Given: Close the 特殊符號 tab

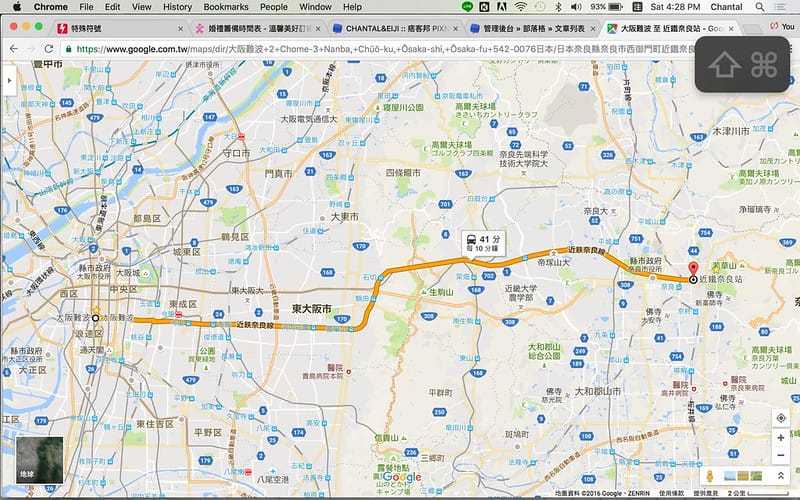Looking at the screenshot, I should [x=180, y=29].
